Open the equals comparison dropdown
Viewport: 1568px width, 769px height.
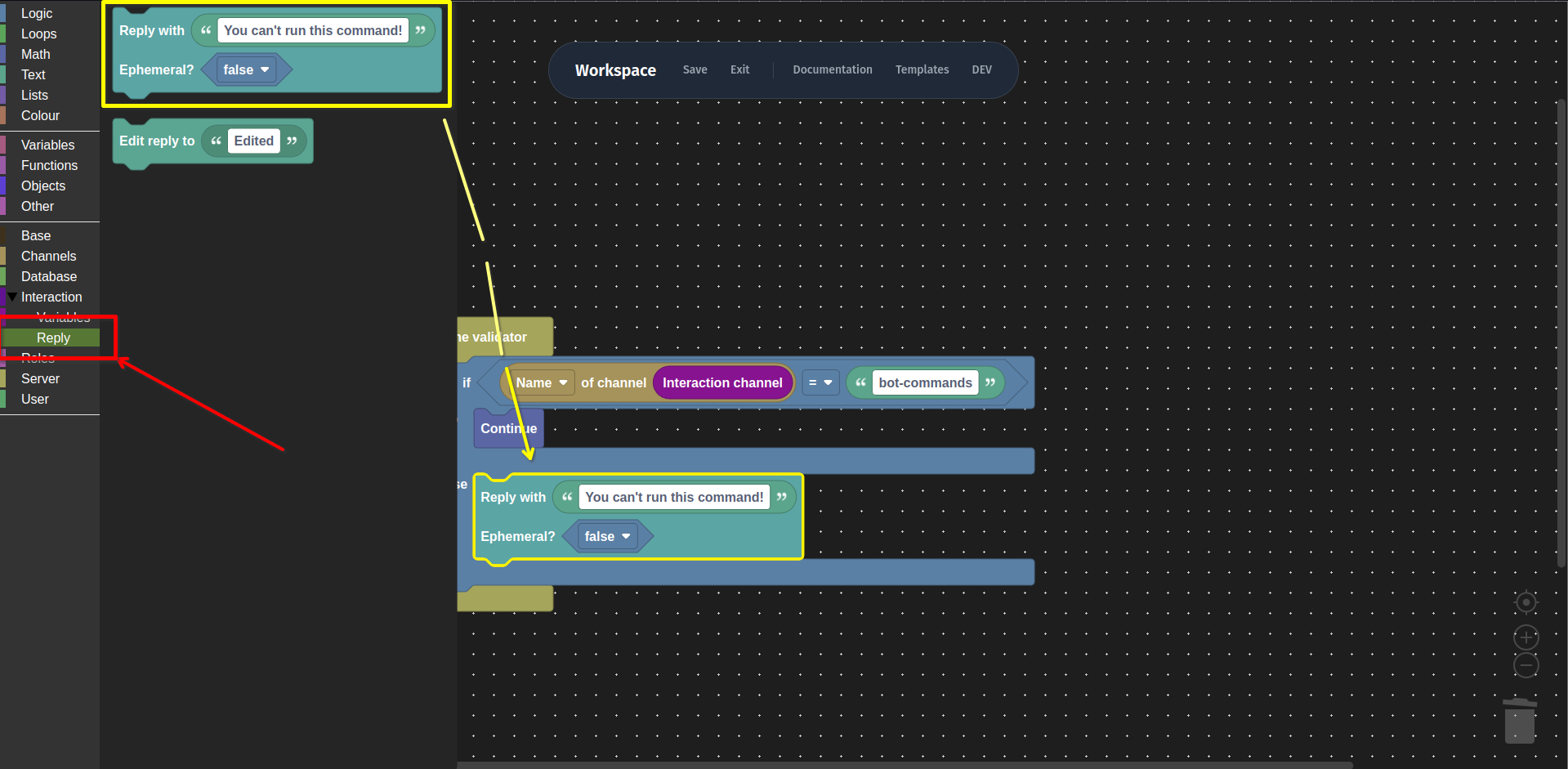coord(820,382)
